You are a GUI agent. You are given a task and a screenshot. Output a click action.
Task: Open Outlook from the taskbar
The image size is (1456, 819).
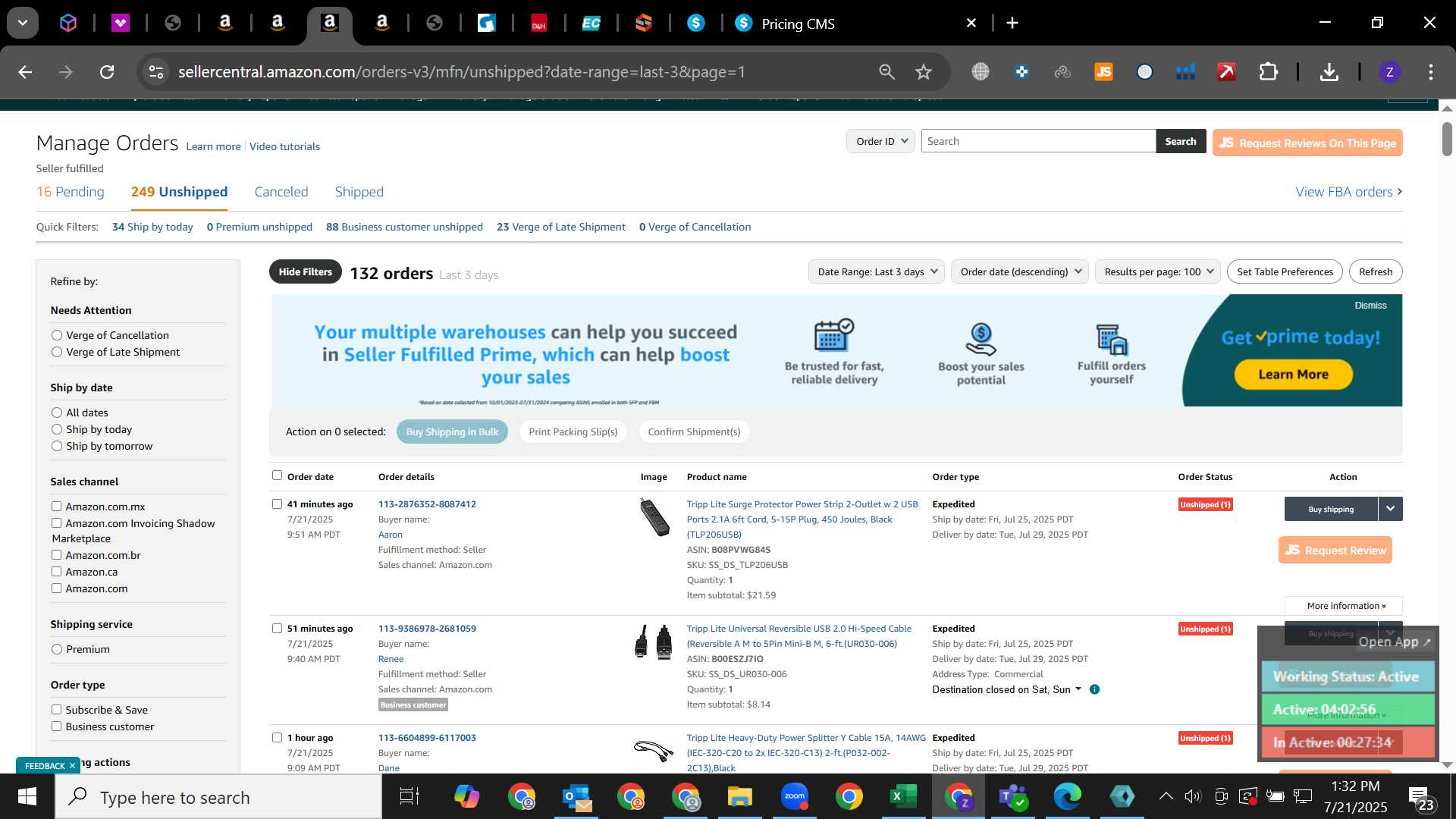(x=577, y=796)
